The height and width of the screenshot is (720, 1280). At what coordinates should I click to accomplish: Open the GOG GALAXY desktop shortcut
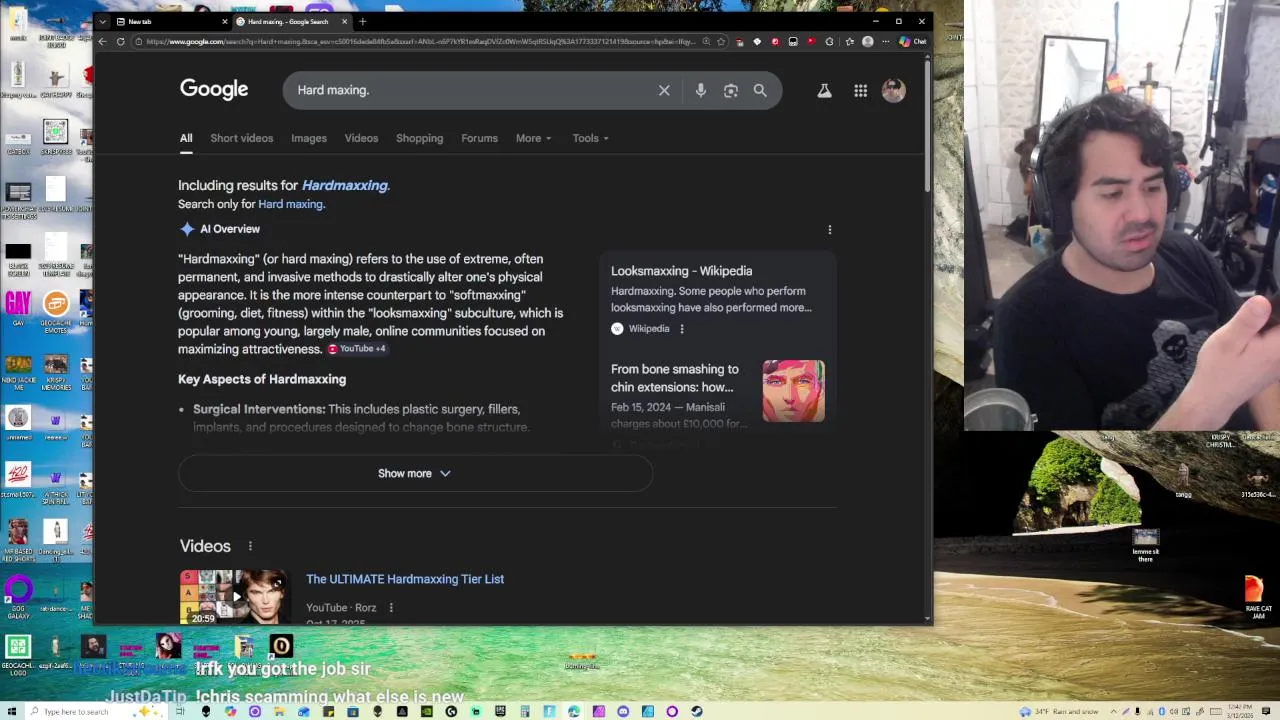pyautogui.click(x=19, y=598)
